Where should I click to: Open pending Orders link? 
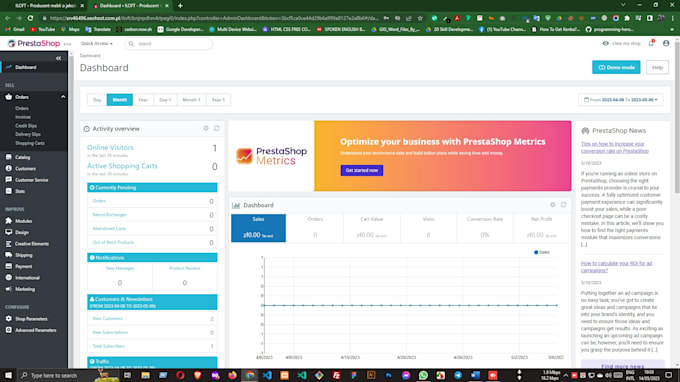point(99,201)
